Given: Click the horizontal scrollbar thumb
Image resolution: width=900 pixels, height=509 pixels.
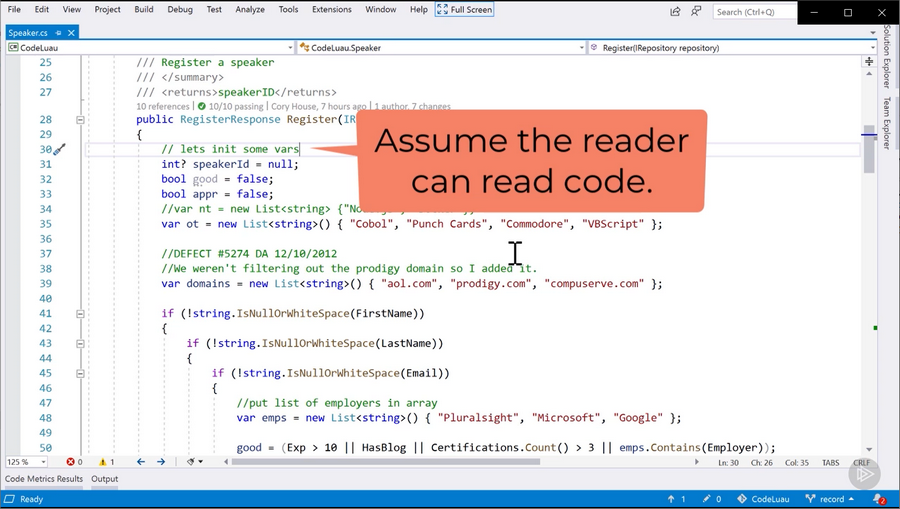Looking at the screenshot, I should tap(386, 461).
